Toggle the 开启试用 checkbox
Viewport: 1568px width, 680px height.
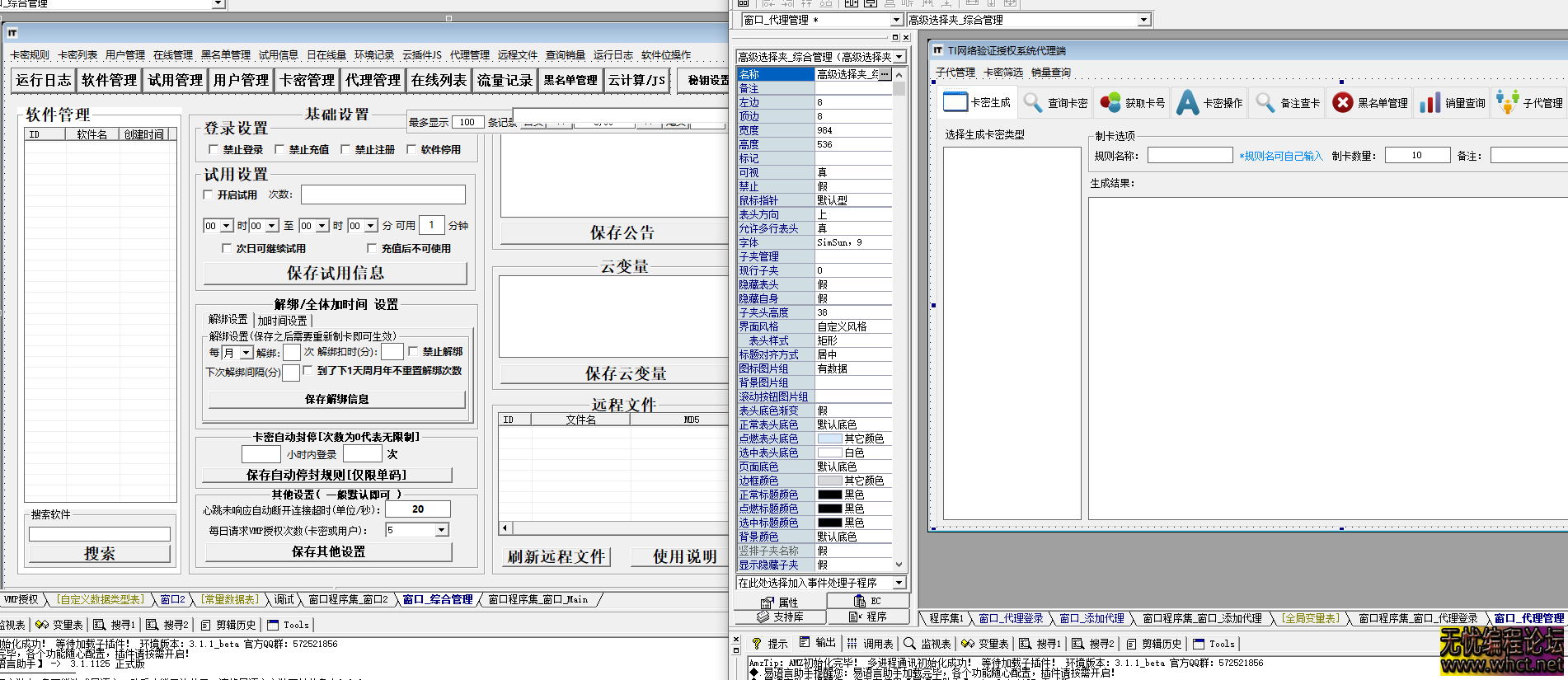point(209,195)
